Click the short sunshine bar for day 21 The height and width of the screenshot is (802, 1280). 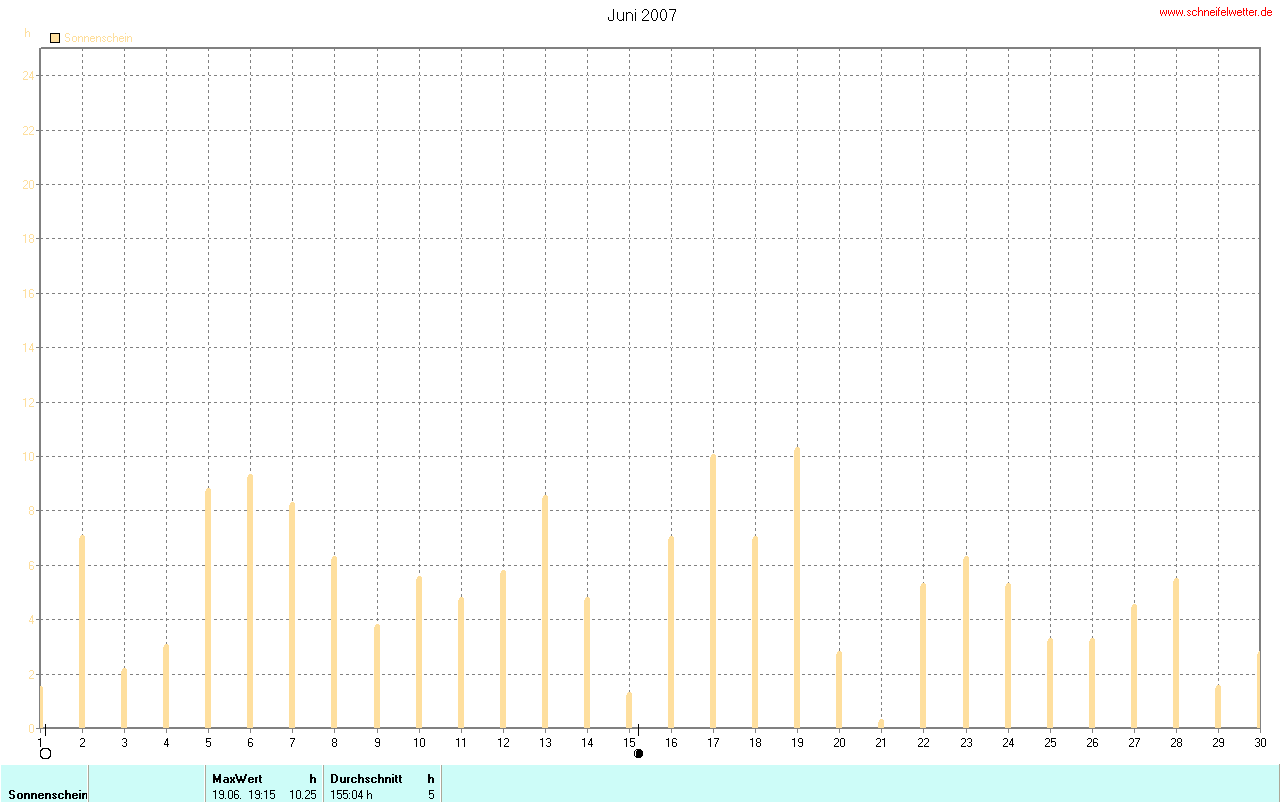coord(881,723)
